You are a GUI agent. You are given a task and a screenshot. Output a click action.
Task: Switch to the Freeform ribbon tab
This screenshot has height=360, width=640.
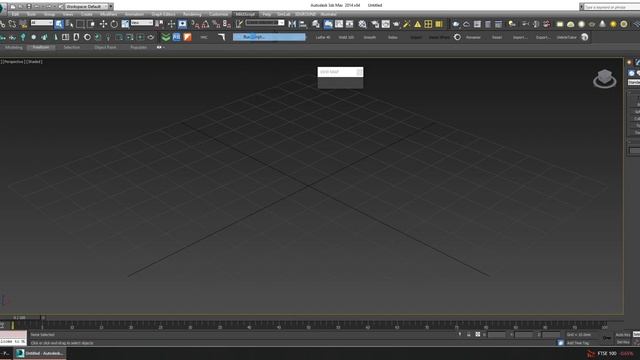pos(41,47)
